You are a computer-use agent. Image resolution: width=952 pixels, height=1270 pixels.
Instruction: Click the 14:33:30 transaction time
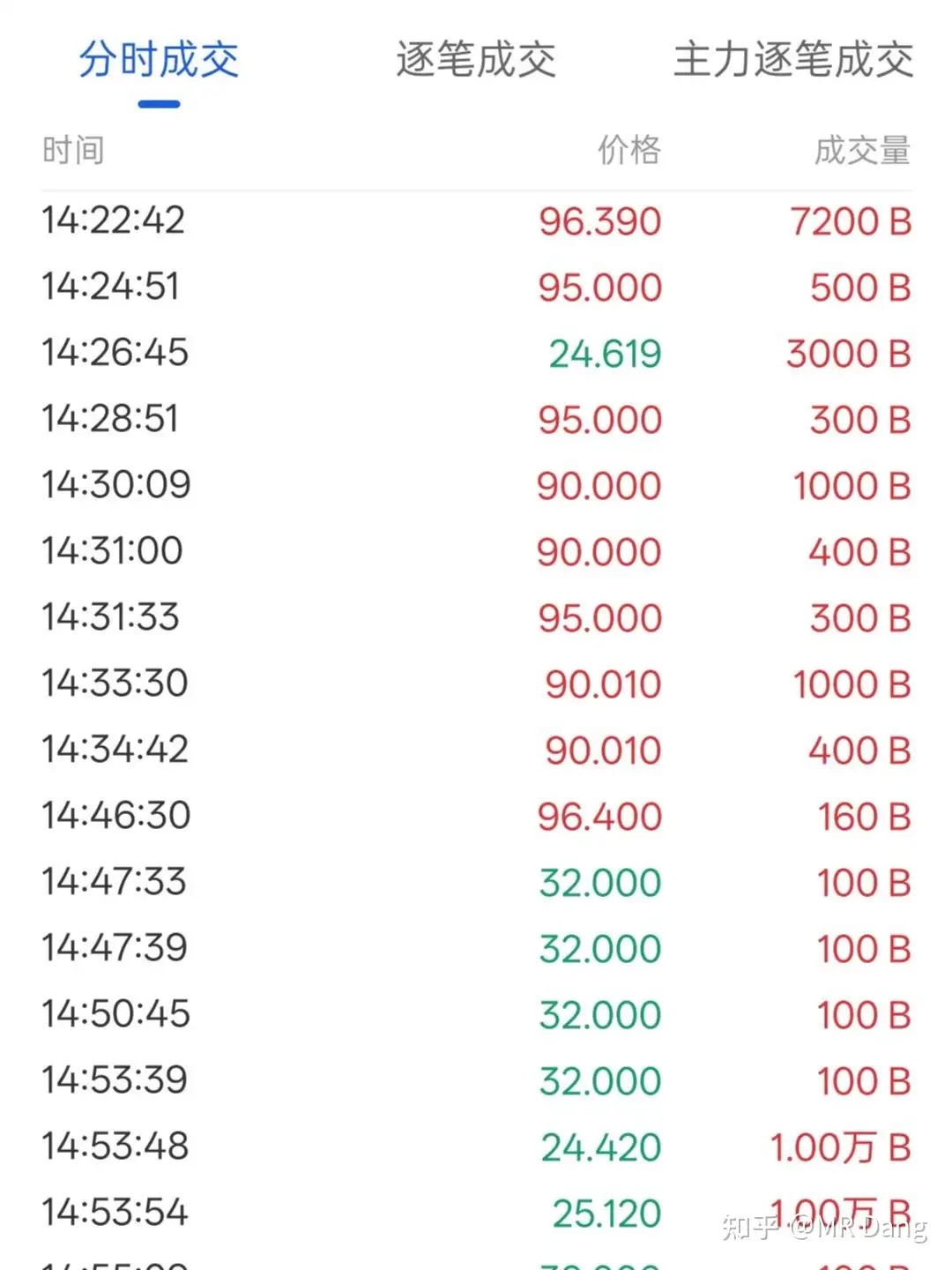[x=115, y=684]
